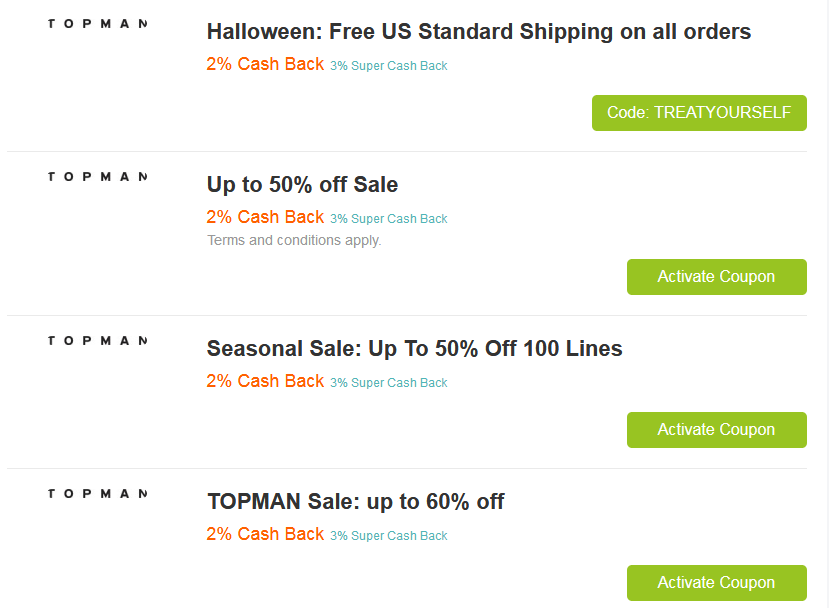Click 2% Cash Back under Up to 50% off Sale

(x=265, y=217)
